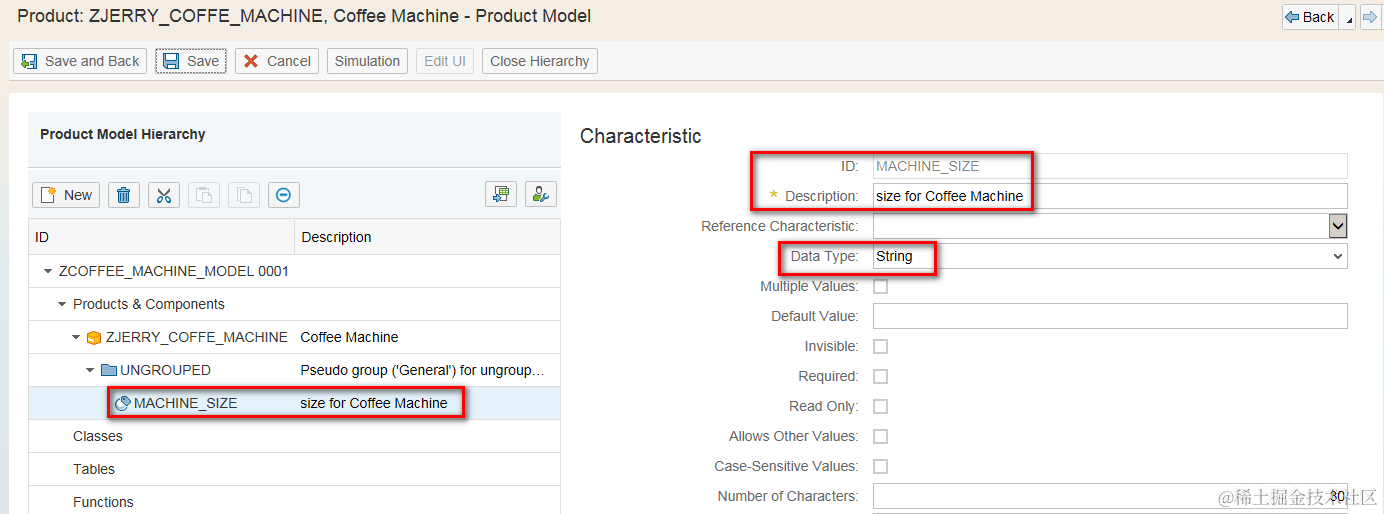Collapse the UNGROUPED folder node

pyautogui.click(x=91, y=371)
